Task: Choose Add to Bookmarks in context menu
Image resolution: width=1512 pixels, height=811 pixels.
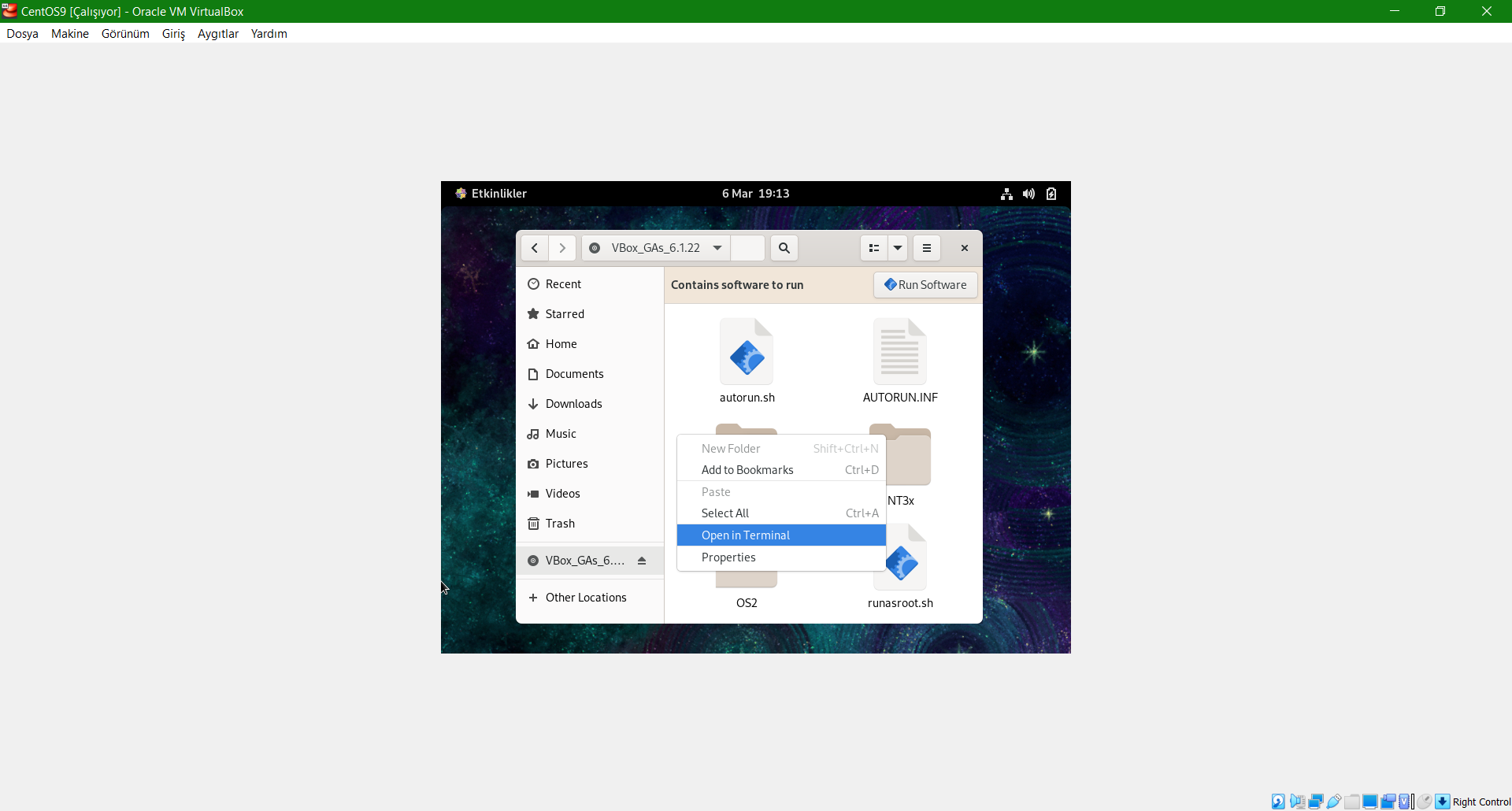Action: tap(781, 470)
